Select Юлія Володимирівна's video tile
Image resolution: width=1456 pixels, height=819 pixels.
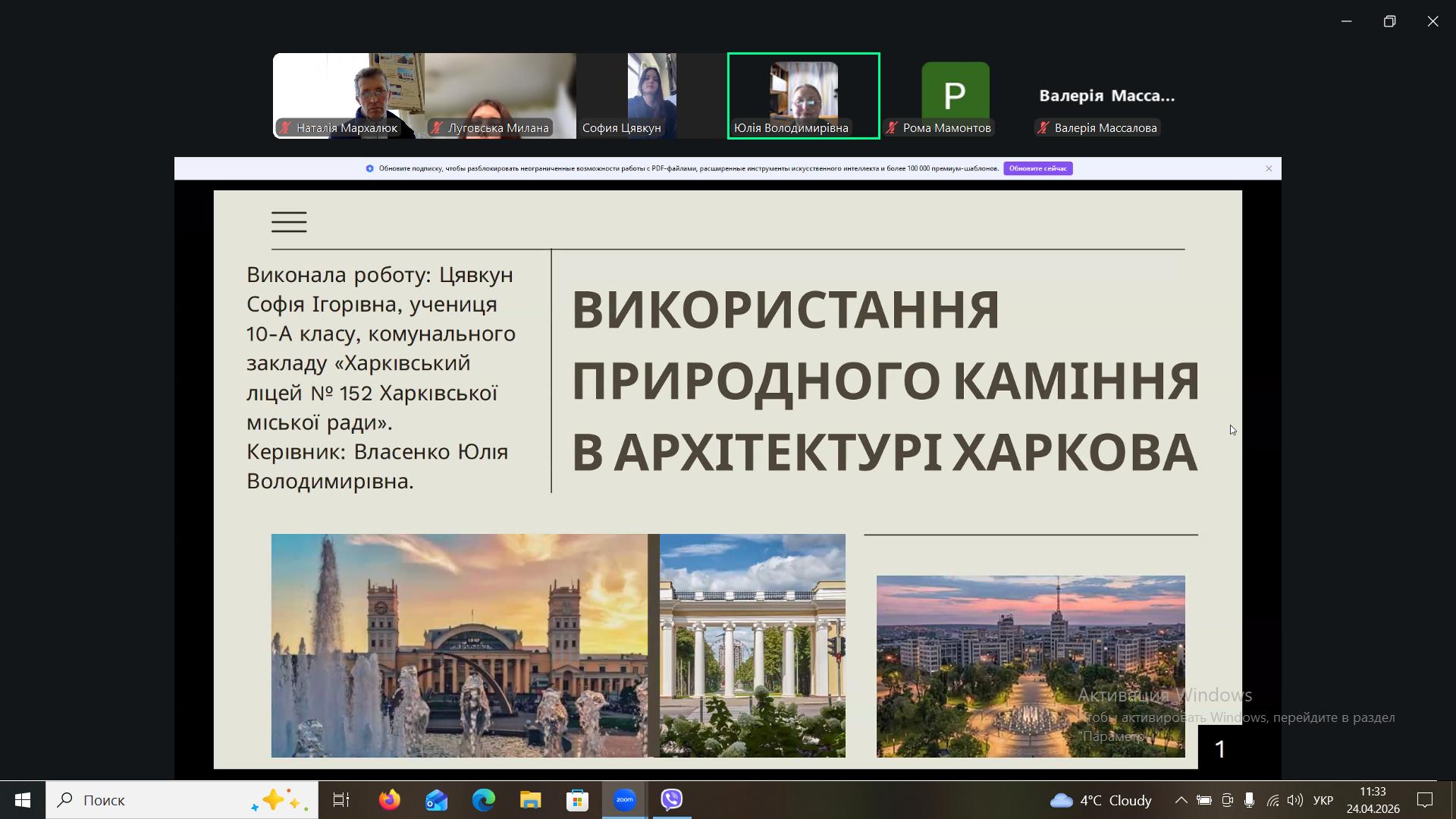click(803, 95)
